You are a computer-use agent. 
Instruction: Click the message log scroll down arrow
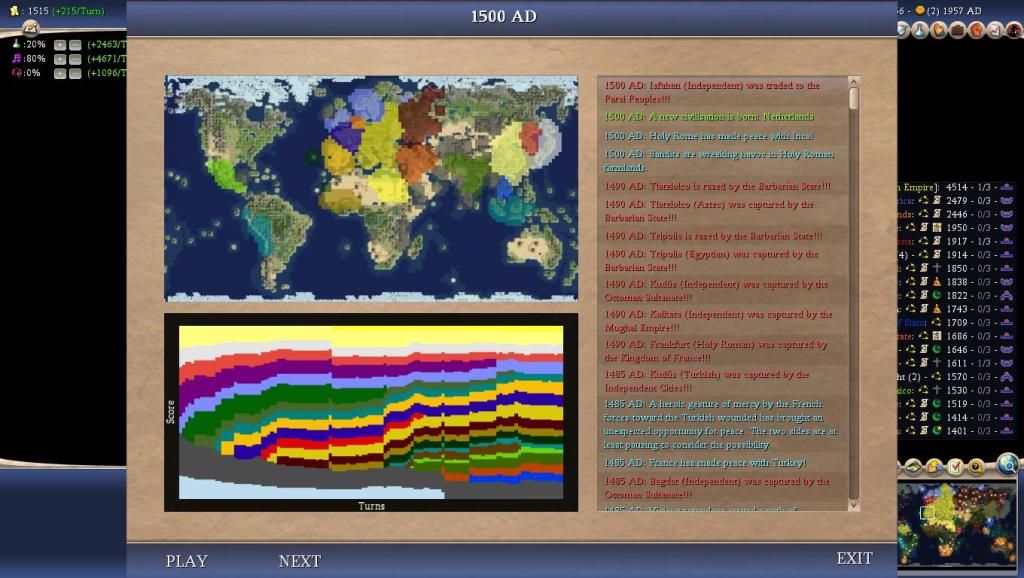853,506
